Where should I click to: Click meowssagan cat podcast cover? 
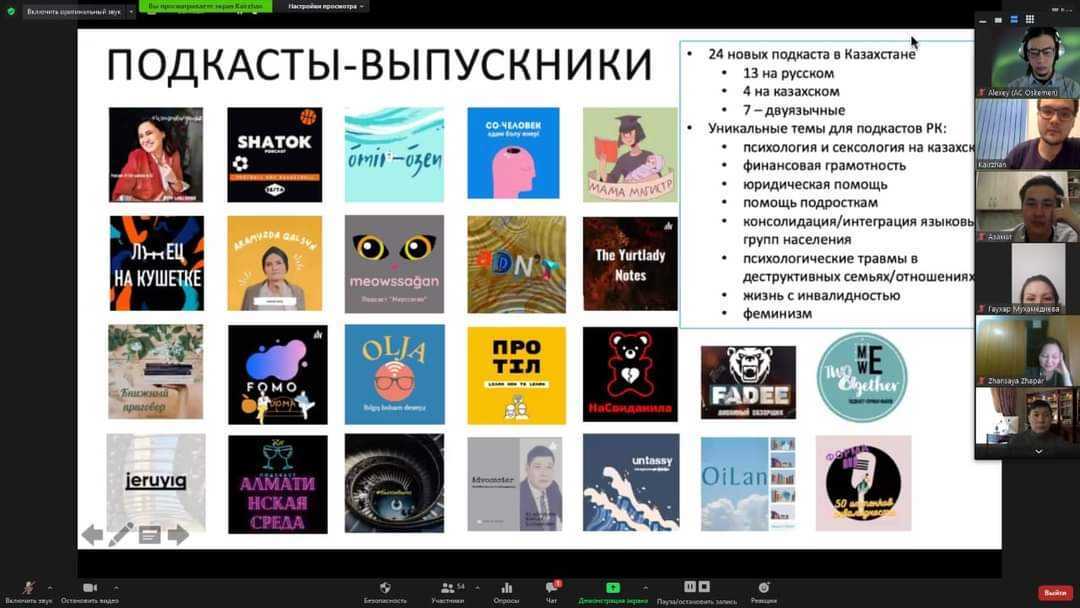(395, 264)
